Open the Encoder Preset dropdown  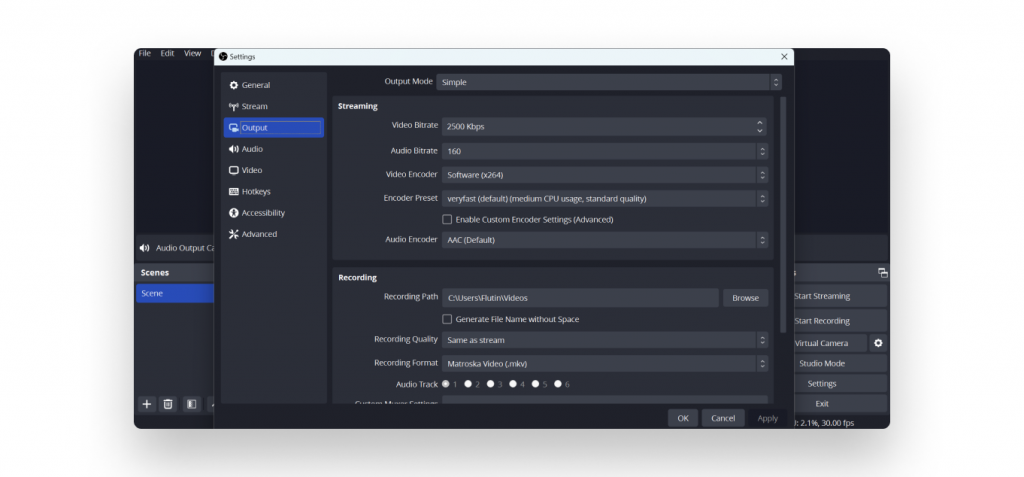tap(605, 199)
